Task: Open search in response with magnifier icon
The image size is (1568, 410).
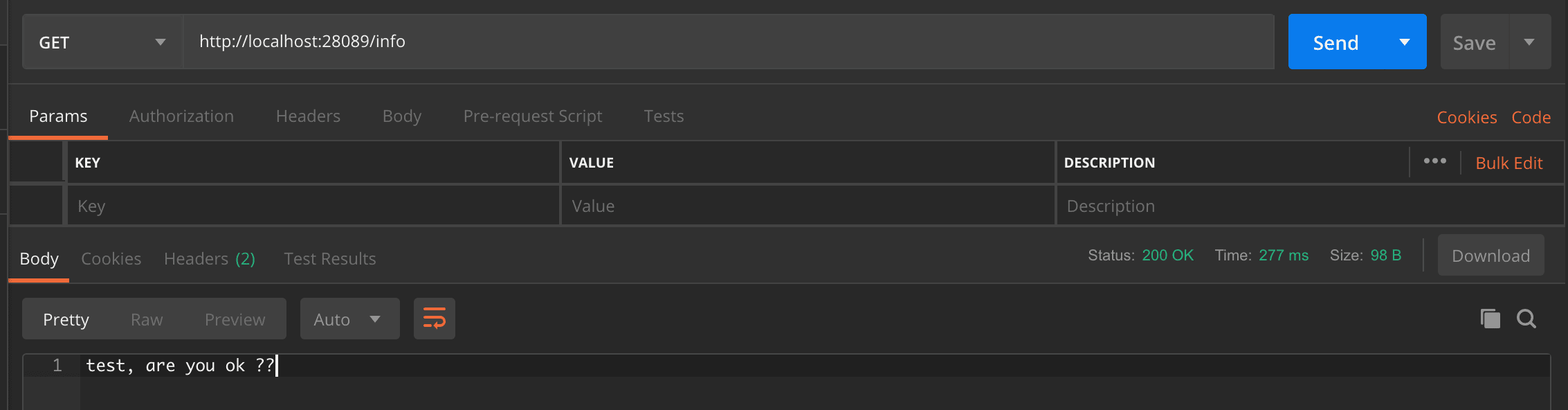Action: (x=1526, y=319)
